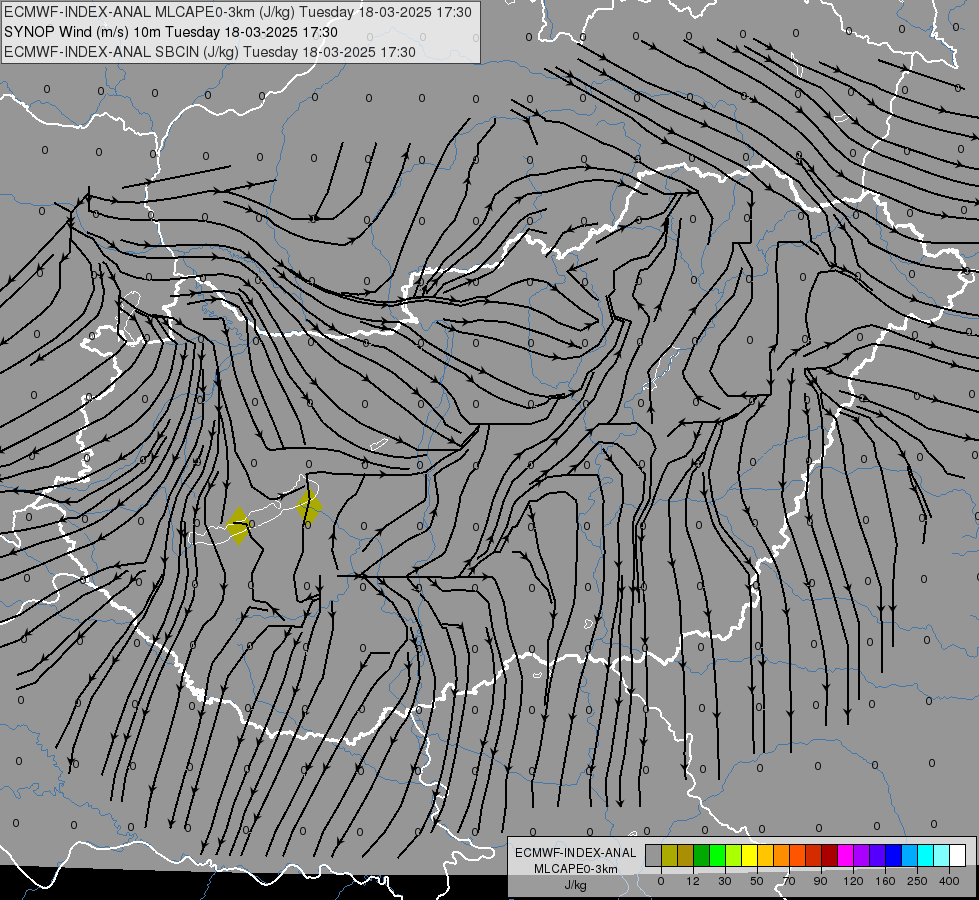Select the amber legend swatch above 50

[x=766, y=855]
